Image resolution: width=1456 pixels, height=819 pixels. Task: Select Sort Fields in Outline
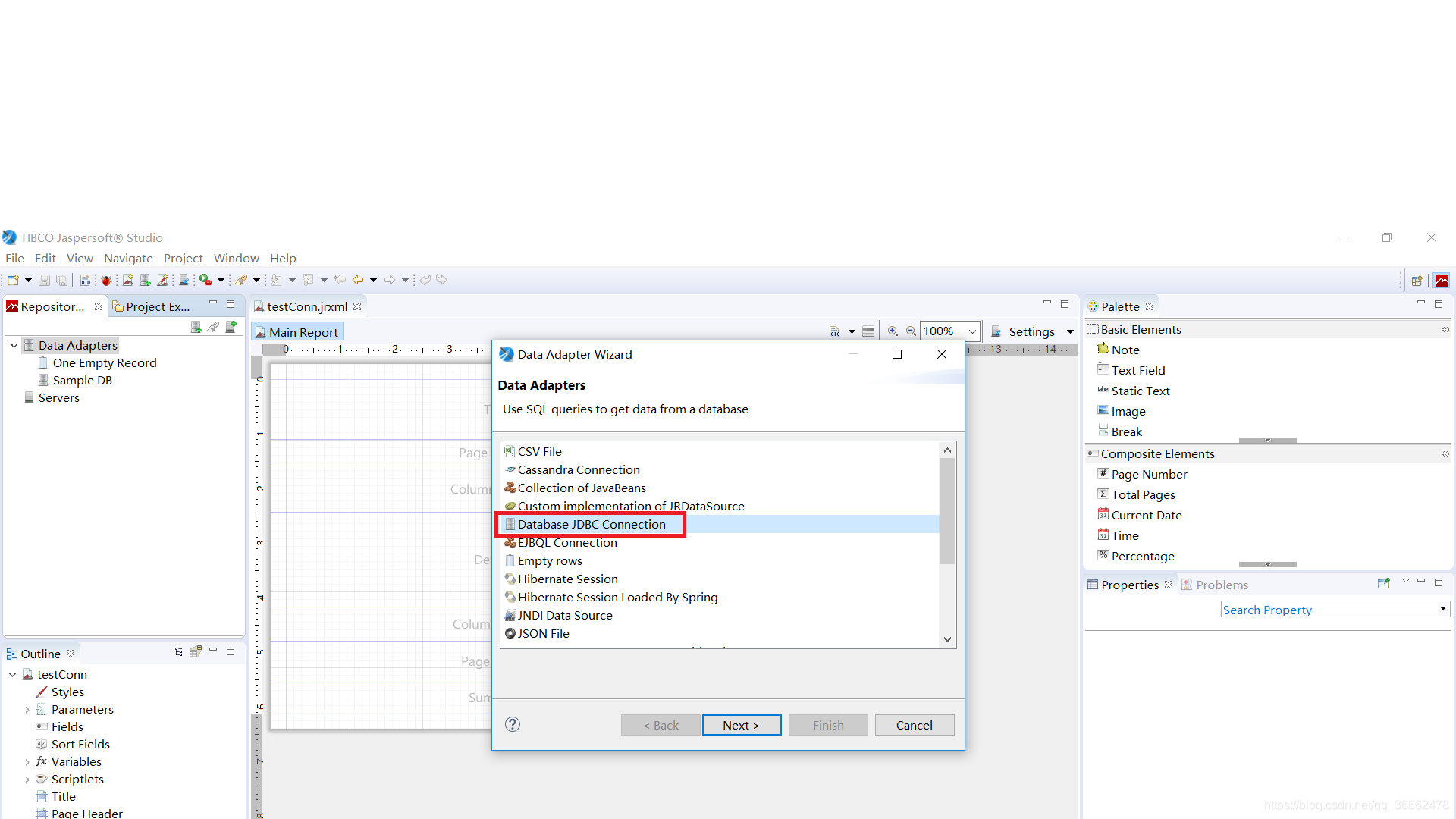73,744
